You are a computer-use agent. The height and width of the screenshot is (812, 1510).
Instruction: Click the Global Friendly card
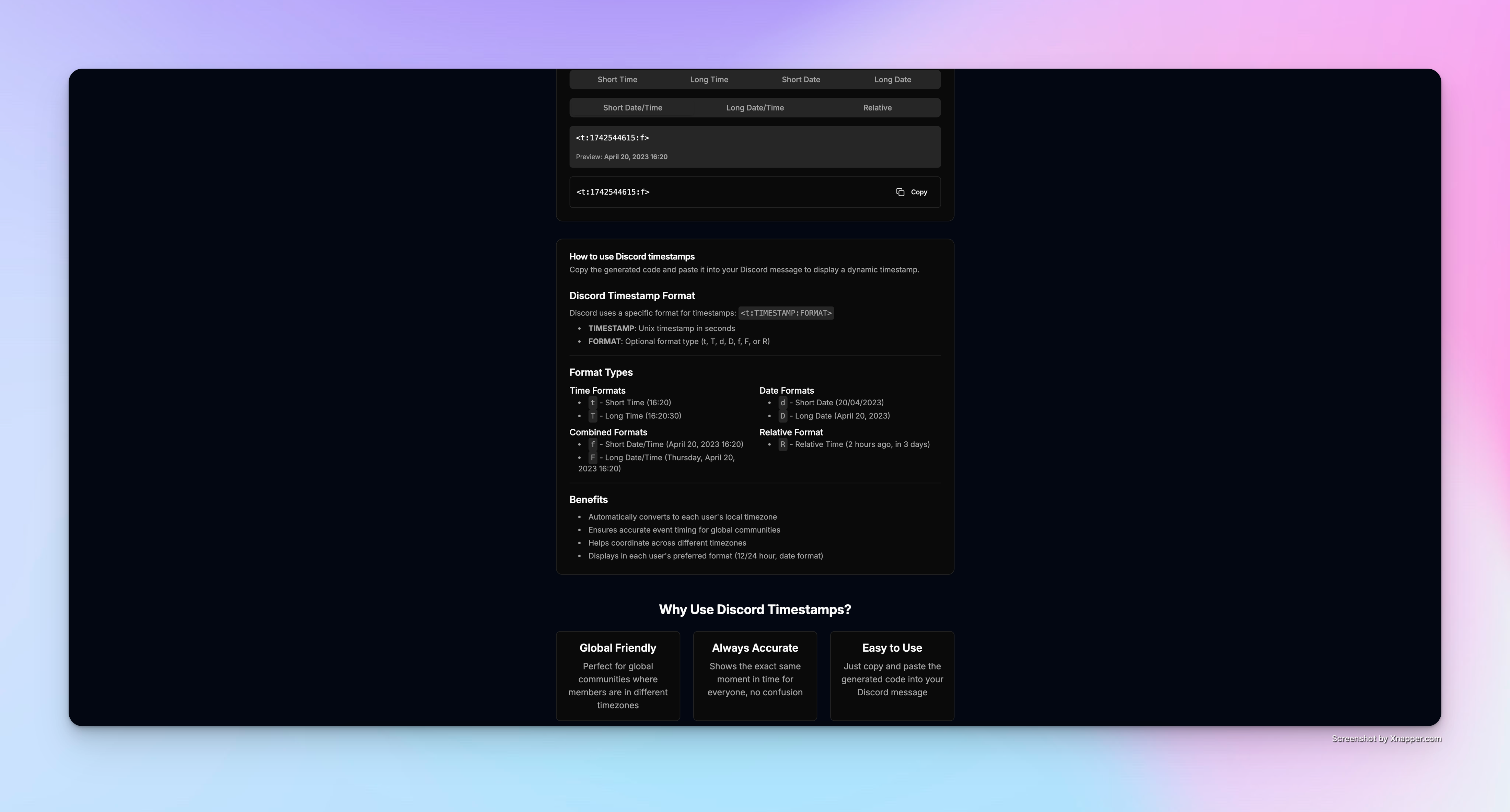pyautogui.click(x=618, y=676)
